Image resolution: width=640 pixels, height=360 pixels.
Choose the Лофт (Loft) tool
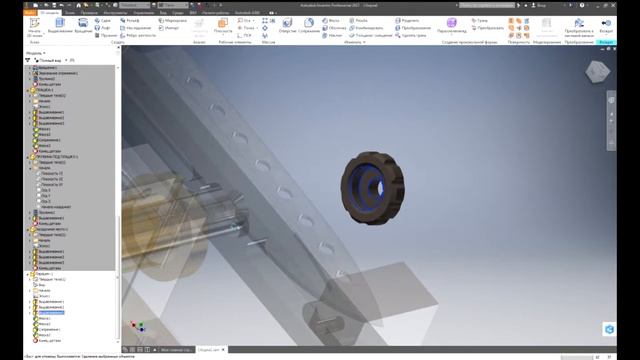(x=102, y=28)
